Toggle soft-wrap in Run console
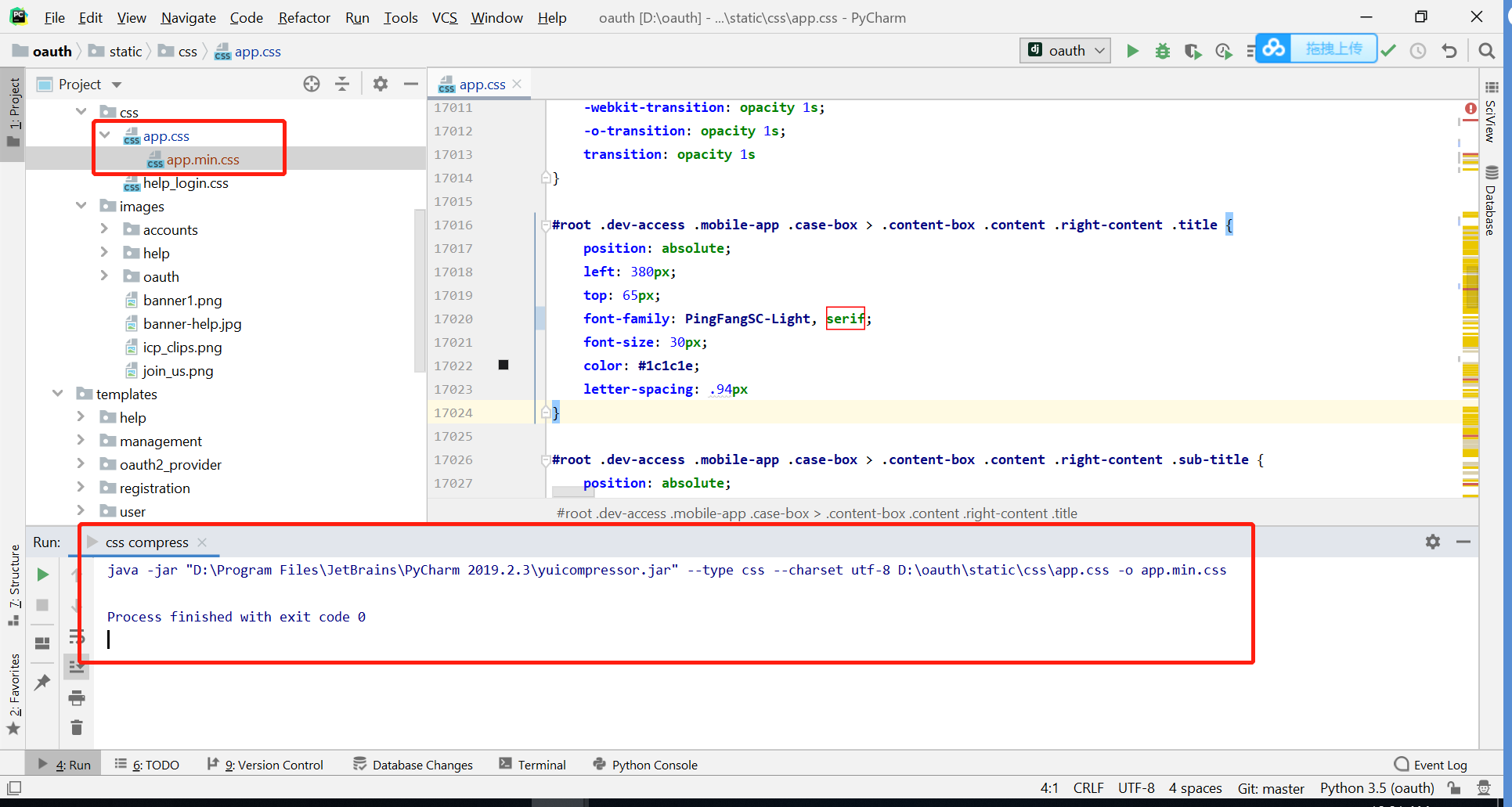Viewport: 1512px width, 807px height. point(77,636)
